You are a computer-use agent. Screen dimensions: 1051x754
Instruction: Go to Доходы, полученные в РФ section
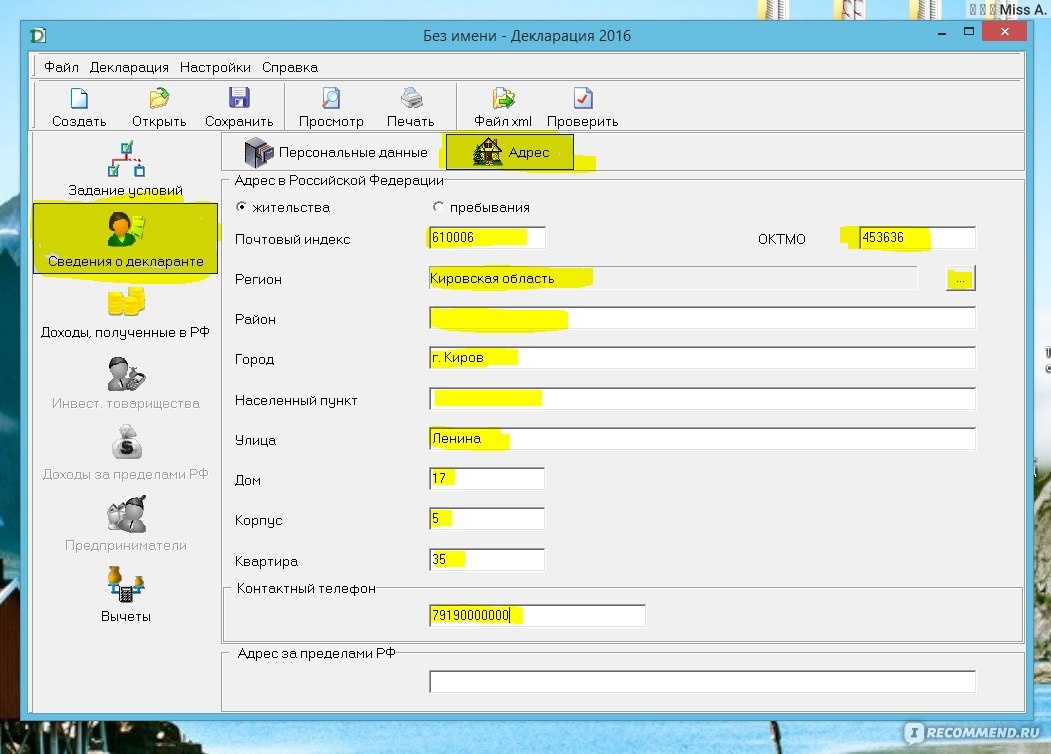[125, 313]
